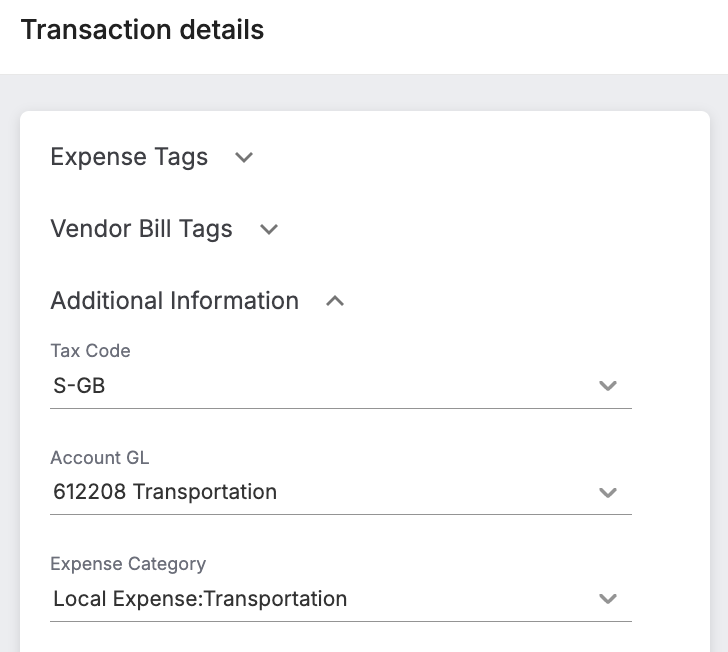
Task: Select the Local Expense:Transportation category value
Action: (200, 599)
